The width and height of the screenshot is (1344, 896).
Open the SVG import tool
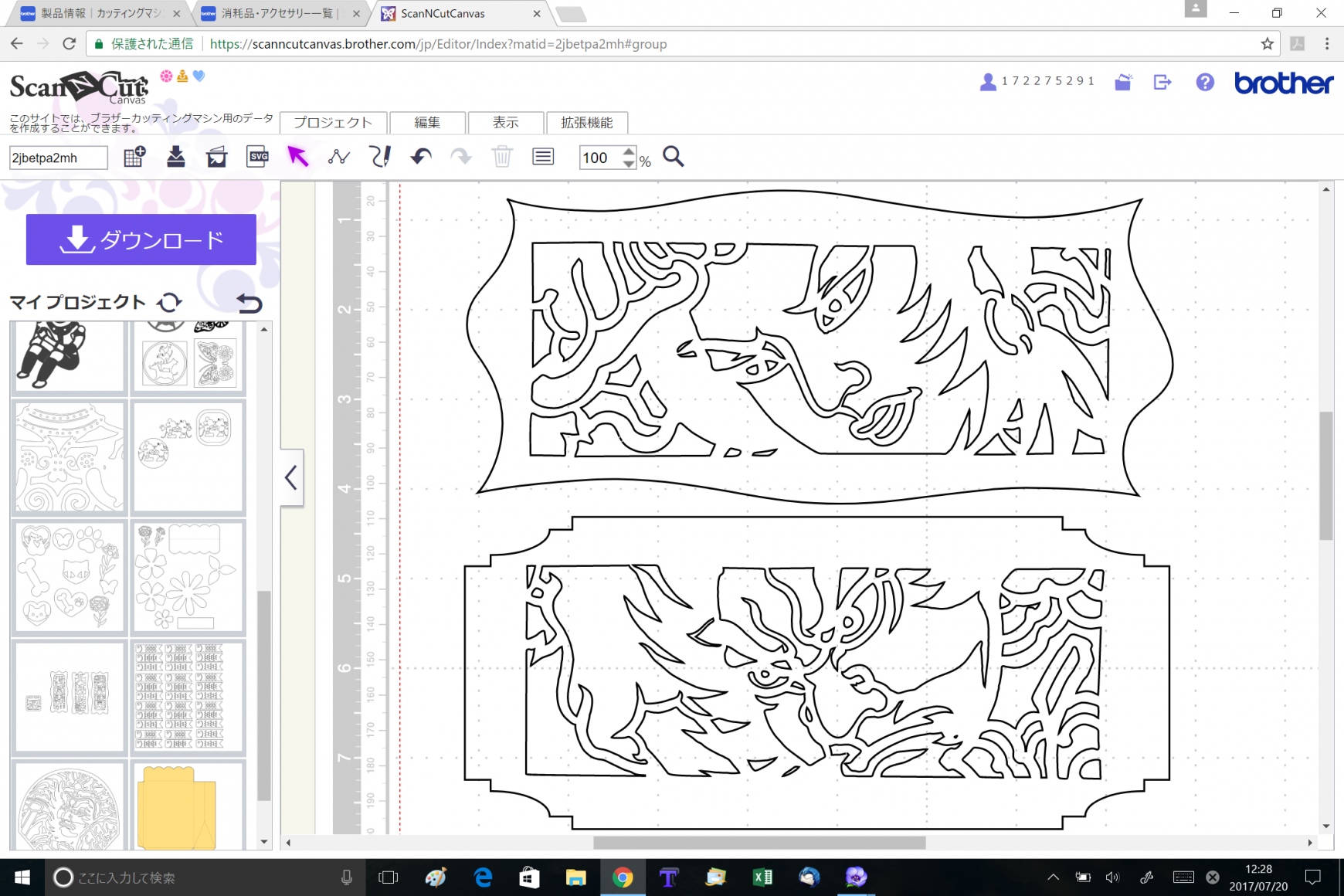pyautogui.click(x=257, y=157)
